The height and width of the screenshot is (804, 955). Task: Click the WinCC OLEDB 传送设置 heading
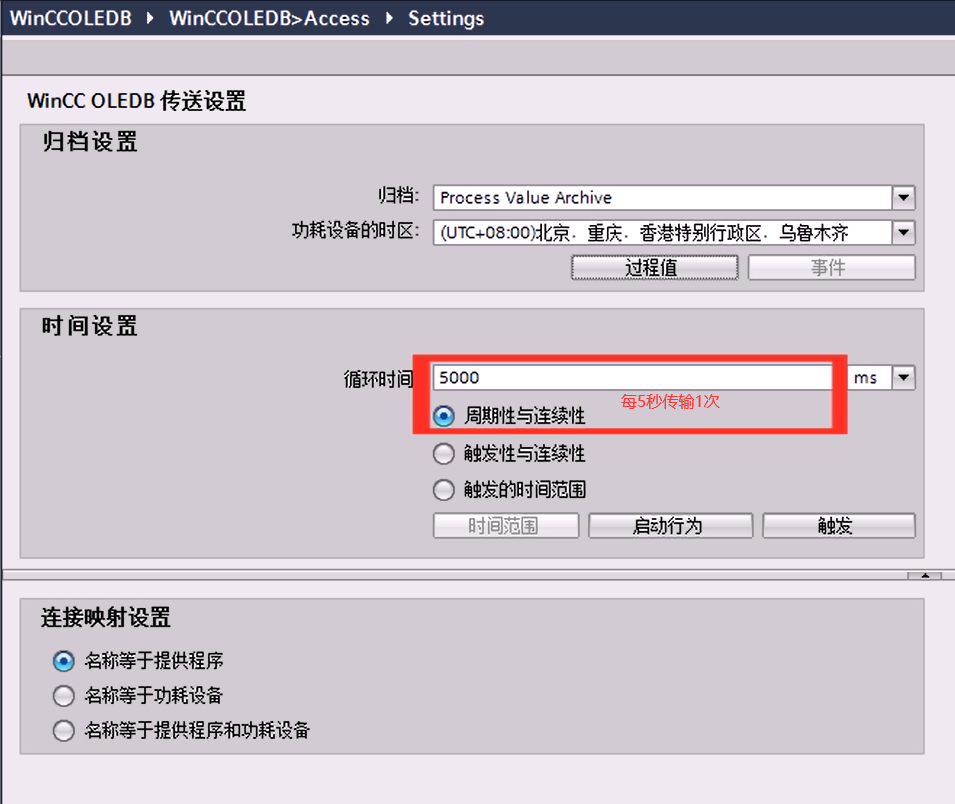click(x=136, y=101)
